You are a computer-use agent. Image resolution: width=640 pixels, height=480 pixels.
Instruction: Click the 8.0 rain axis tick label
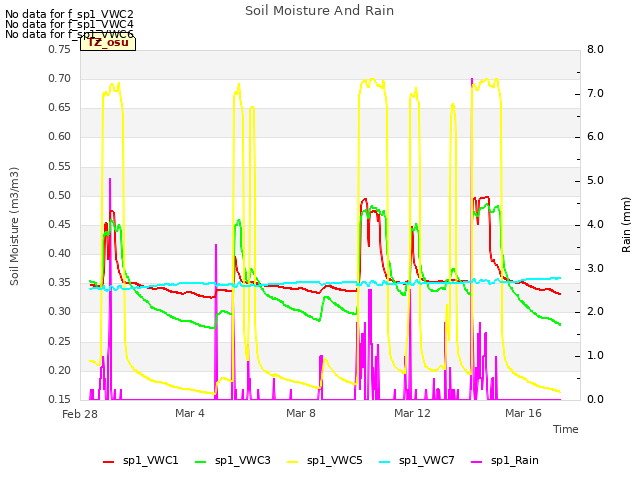[x=595, y=49]
